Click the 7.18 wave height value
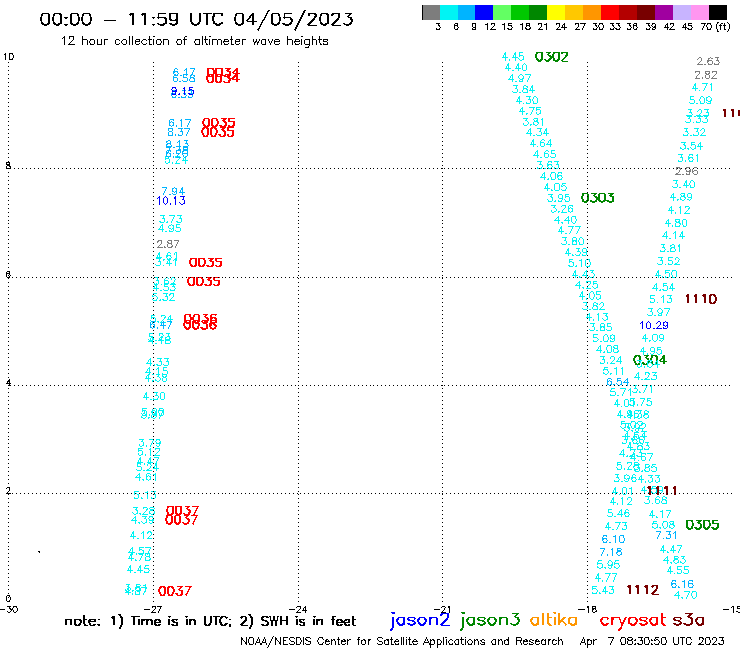Screen dimensions: 740x650 [611, 552]
